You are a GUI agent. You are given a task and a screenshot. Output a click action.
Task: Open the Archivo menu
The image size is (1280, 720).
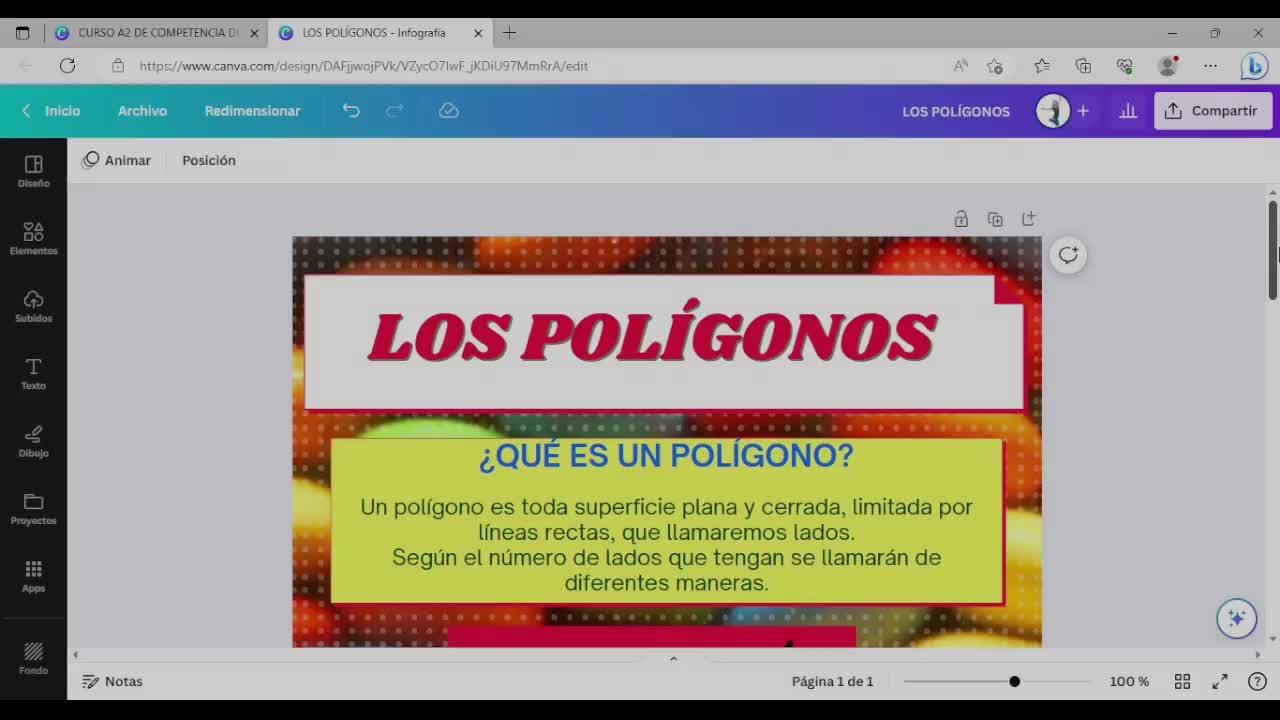(x=142, y=111)
